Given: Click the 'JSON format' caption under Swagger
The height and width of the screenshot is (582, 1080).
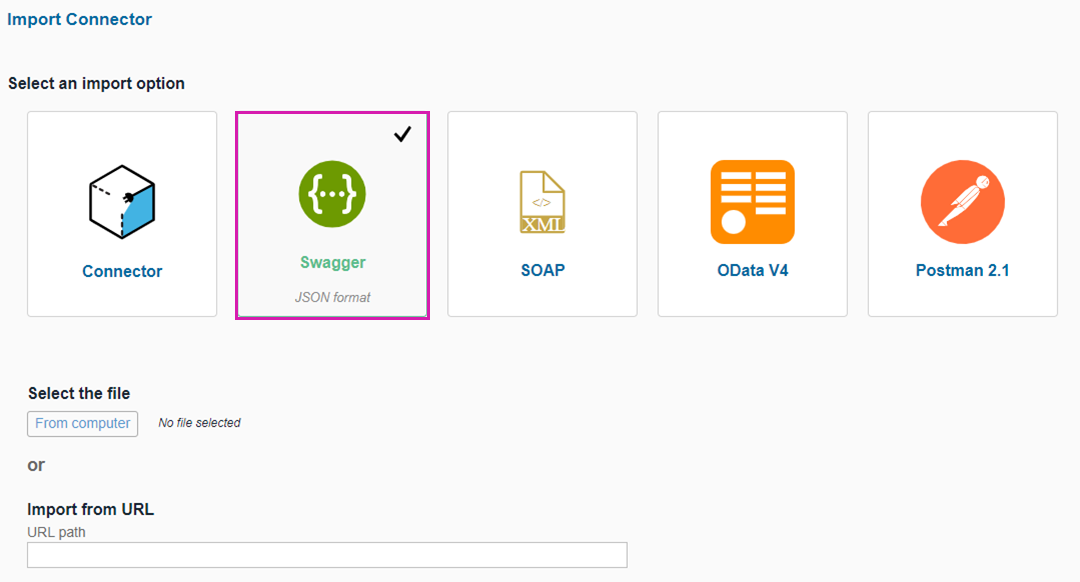Looking at the screenshot, I should click(x=332, y=297).
